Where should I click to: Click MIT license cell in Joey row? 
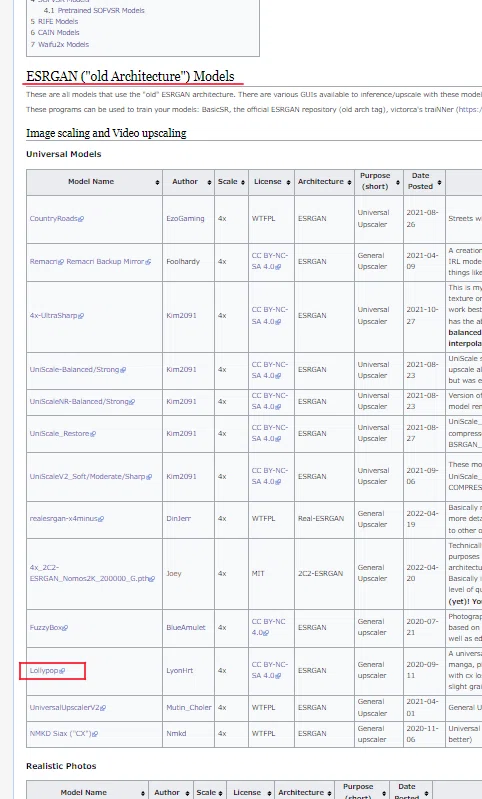[258, 573]
